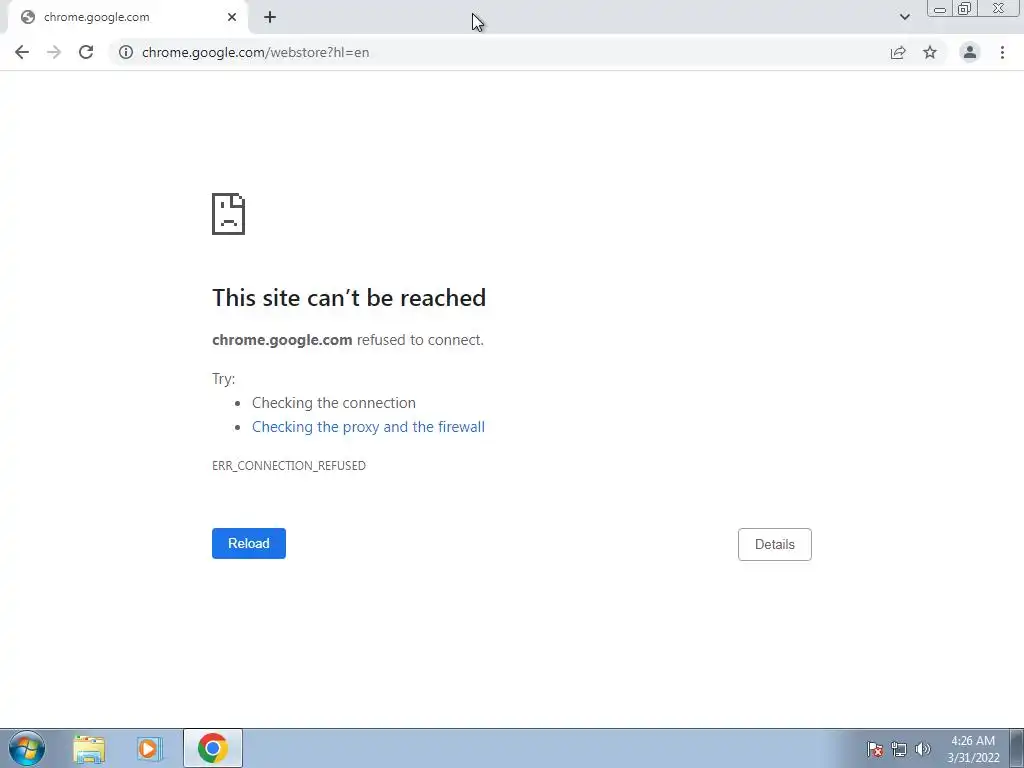Screen dimensions: 1024x768
Task: Click the "Checking the connection" suggestion text
Action: (334, 403)
